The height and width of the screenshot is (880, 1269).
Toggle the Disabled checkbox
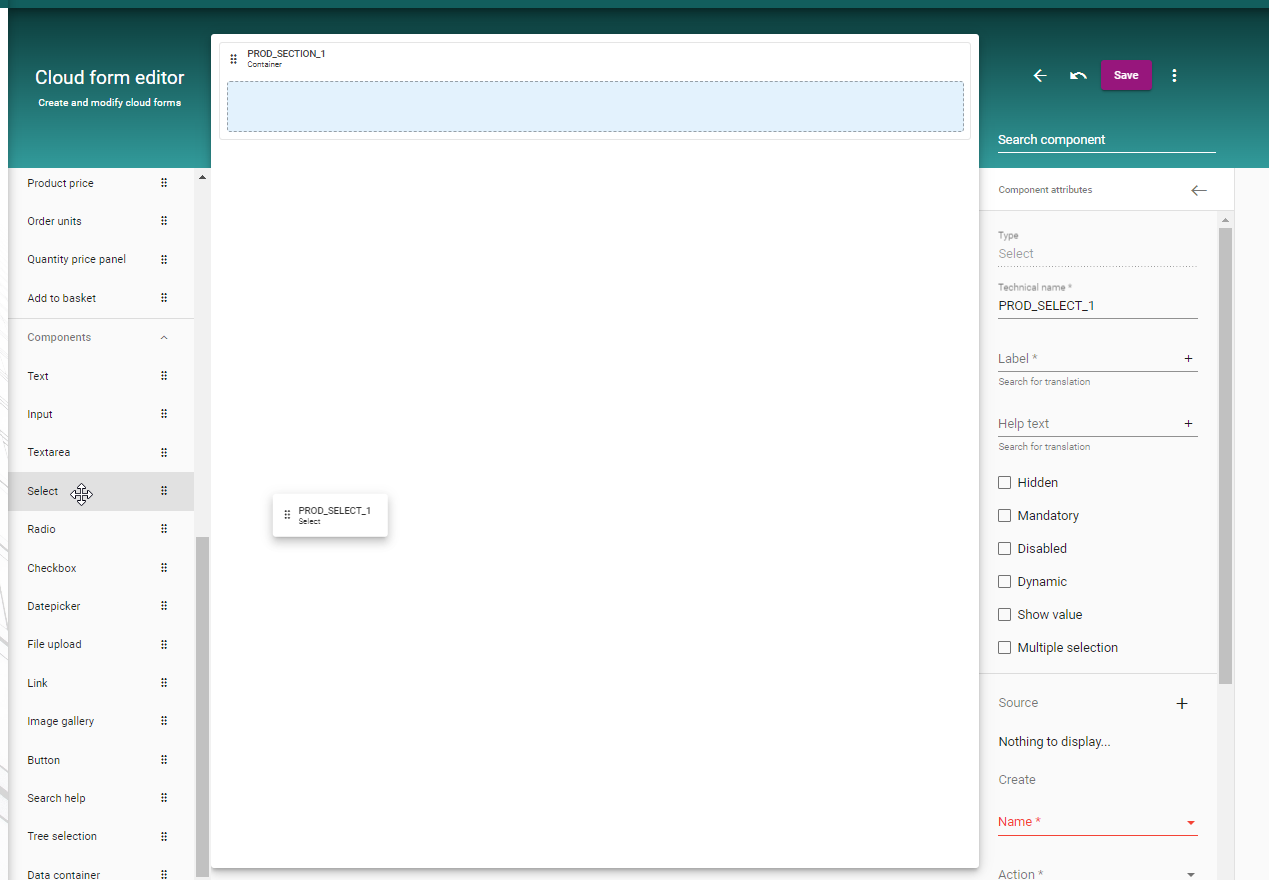point(1005,548)
